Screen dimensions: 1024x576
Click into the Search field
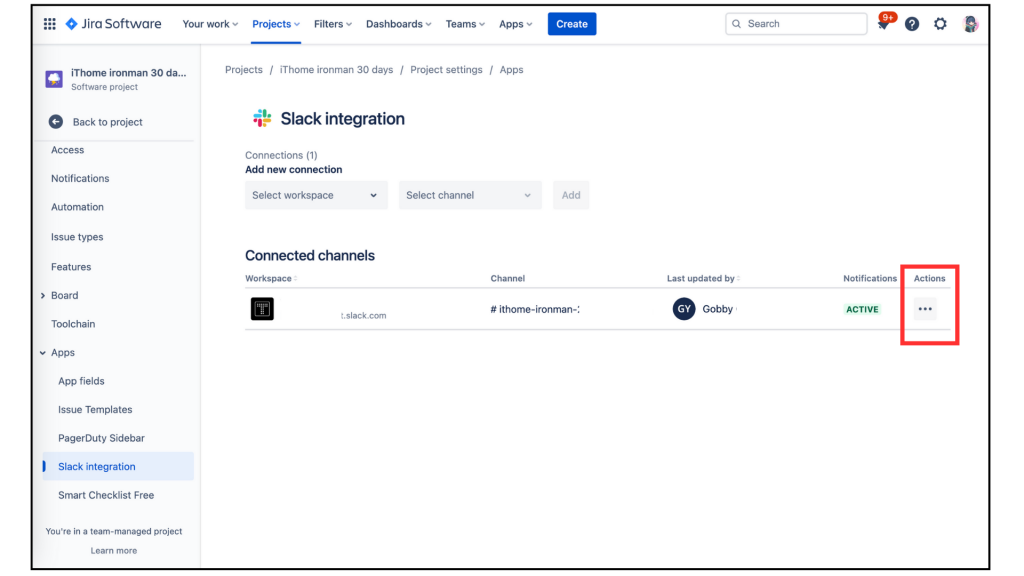796,24
